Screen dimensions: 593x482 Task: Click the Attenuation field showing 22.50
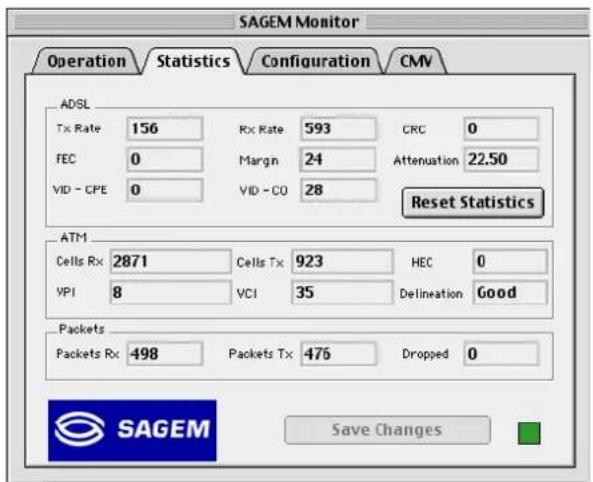(501, 160)
